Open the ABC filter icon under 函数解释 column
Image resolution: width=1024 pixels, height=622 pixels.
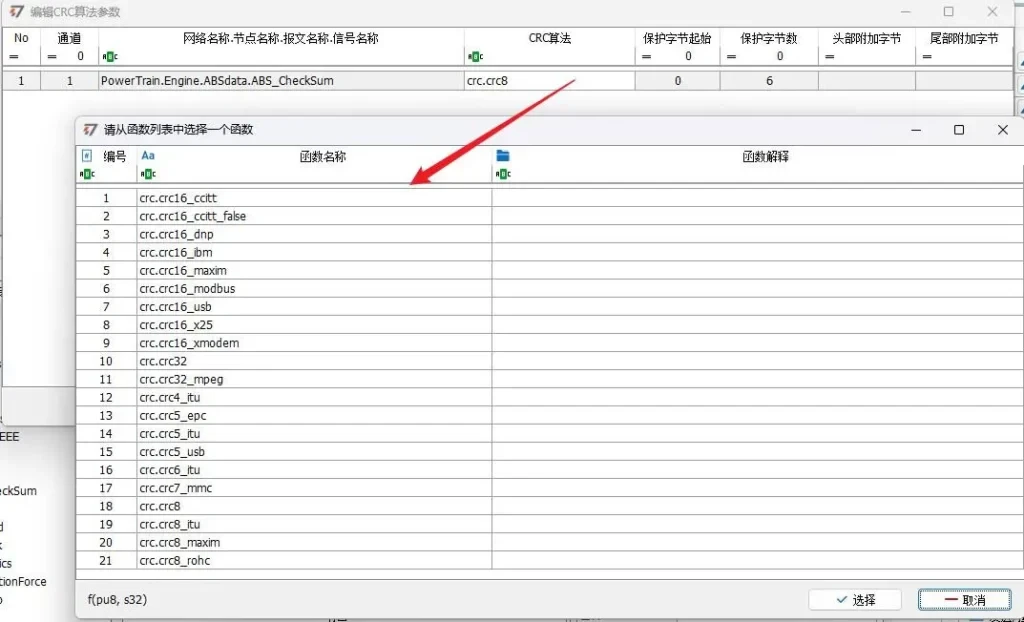[x=503, y=174]
